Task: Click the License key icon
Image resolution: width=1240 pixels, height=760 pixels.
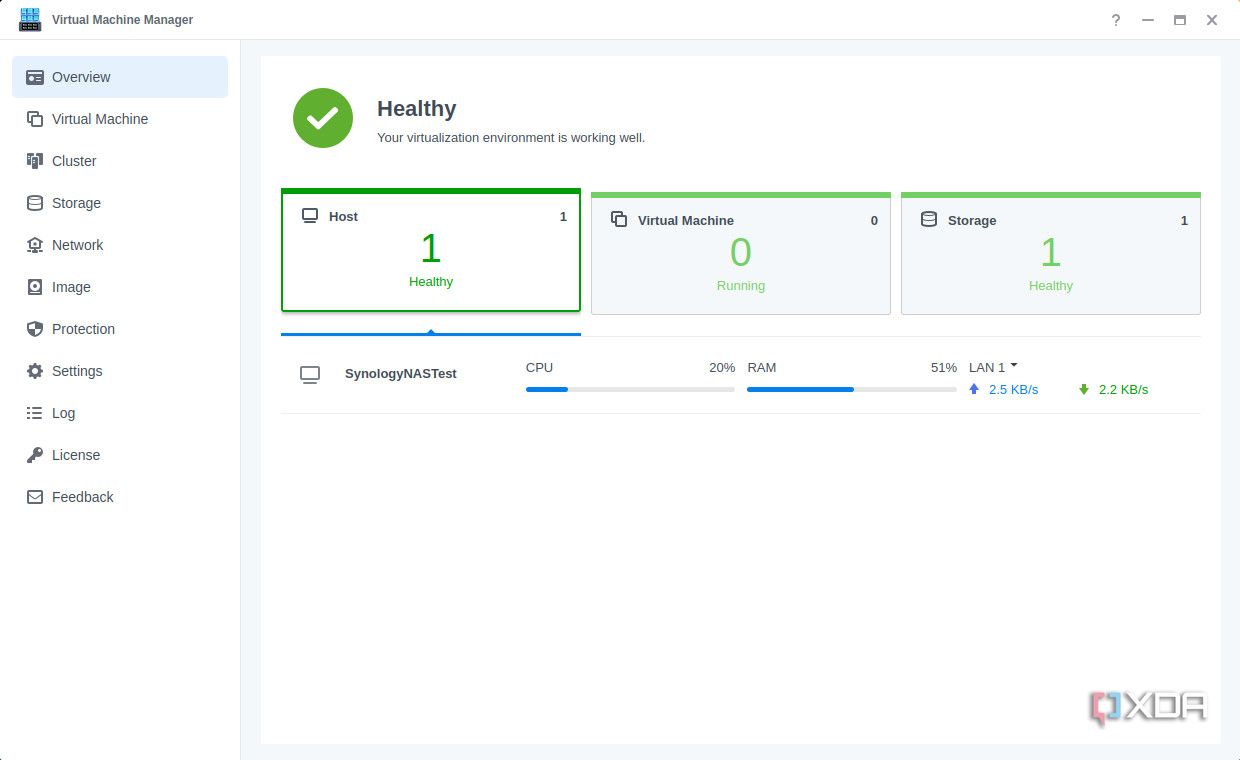Action: (x=34, y=455)
